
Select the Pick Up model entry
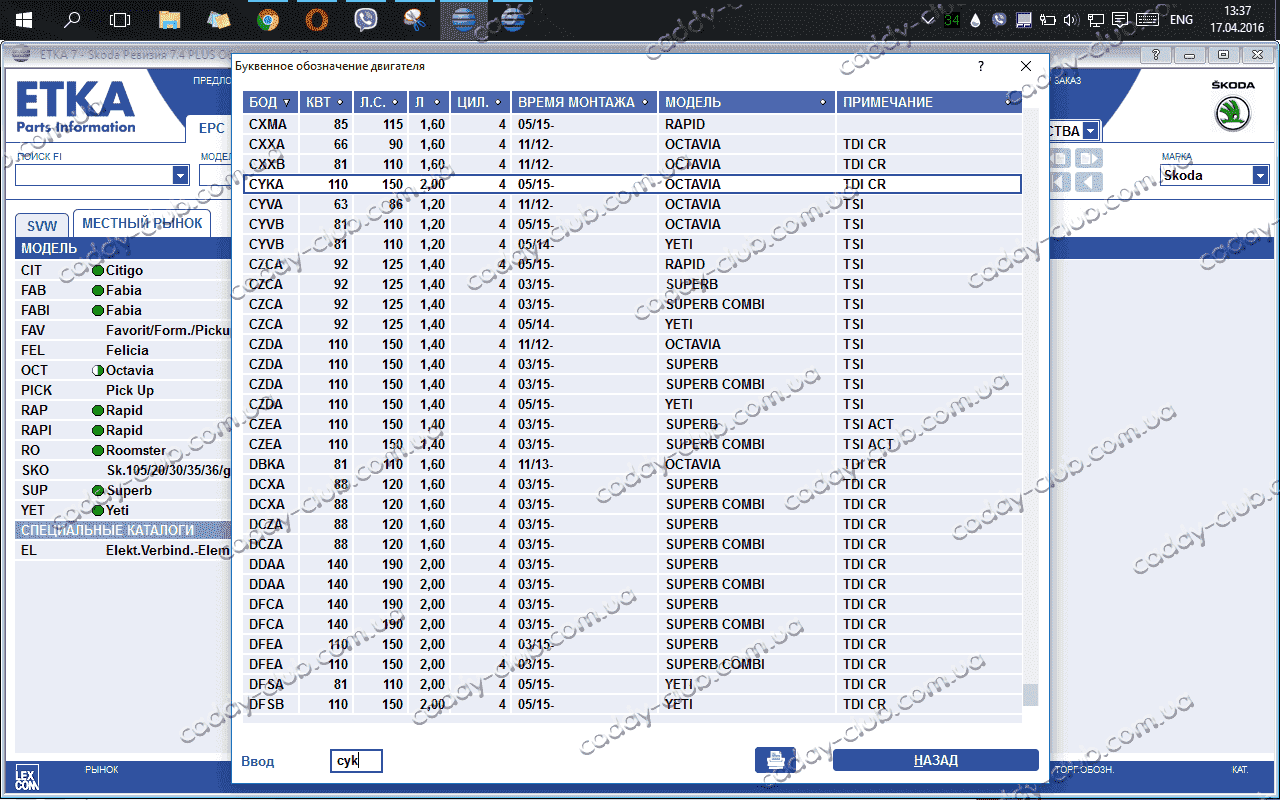coord(124,390)
